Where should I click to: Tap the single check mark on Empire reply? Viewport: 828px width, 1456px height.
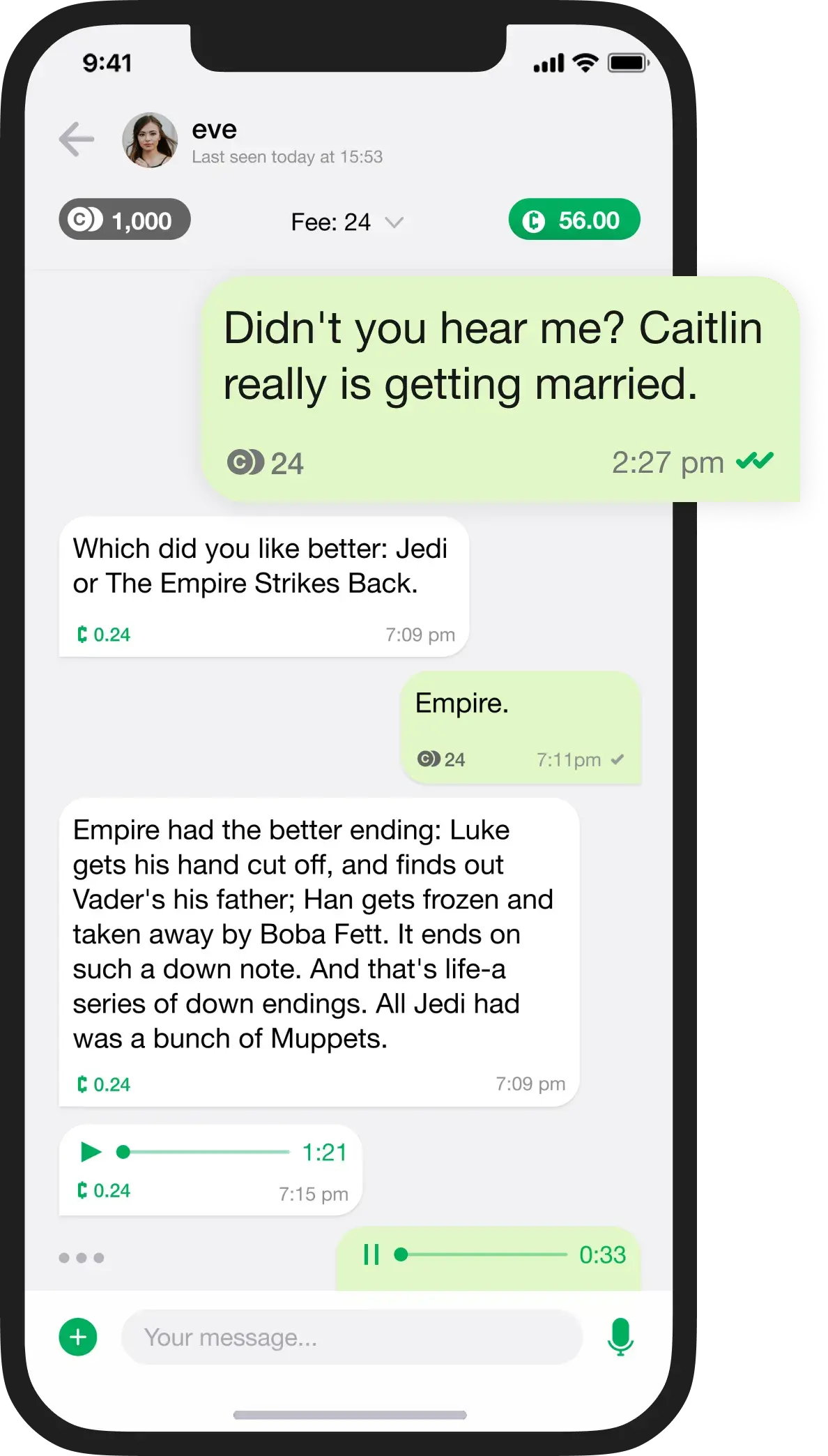point(617,759)
